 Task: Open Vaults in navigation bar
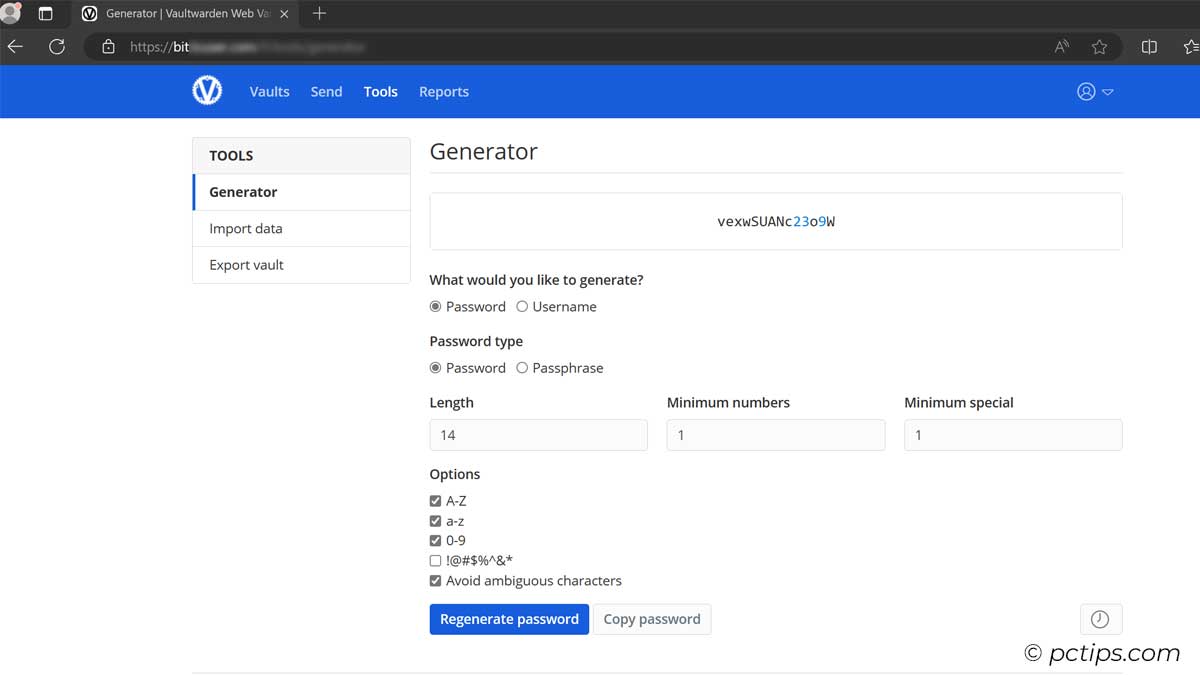(269, 91)
